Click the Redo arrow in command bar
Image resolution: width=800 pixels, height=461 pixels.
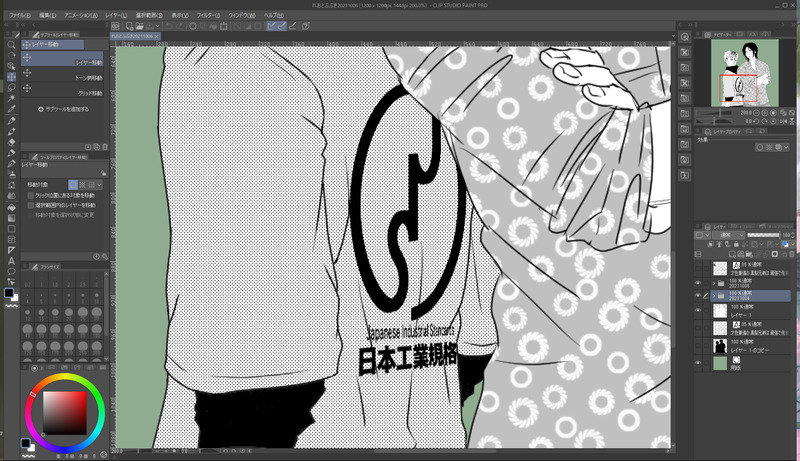click(x=180, y=26)
